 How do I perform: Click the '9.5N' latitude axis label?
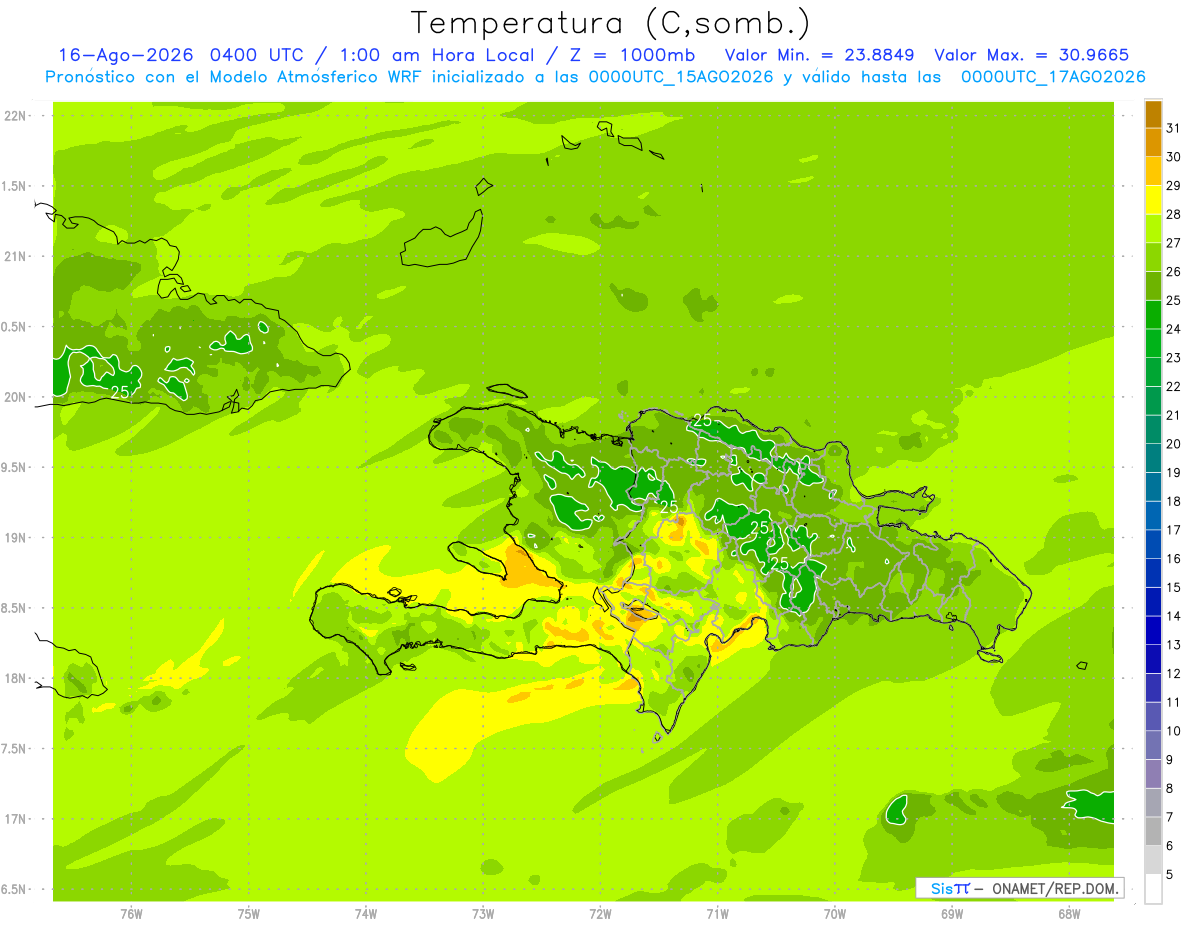(15, 468)
